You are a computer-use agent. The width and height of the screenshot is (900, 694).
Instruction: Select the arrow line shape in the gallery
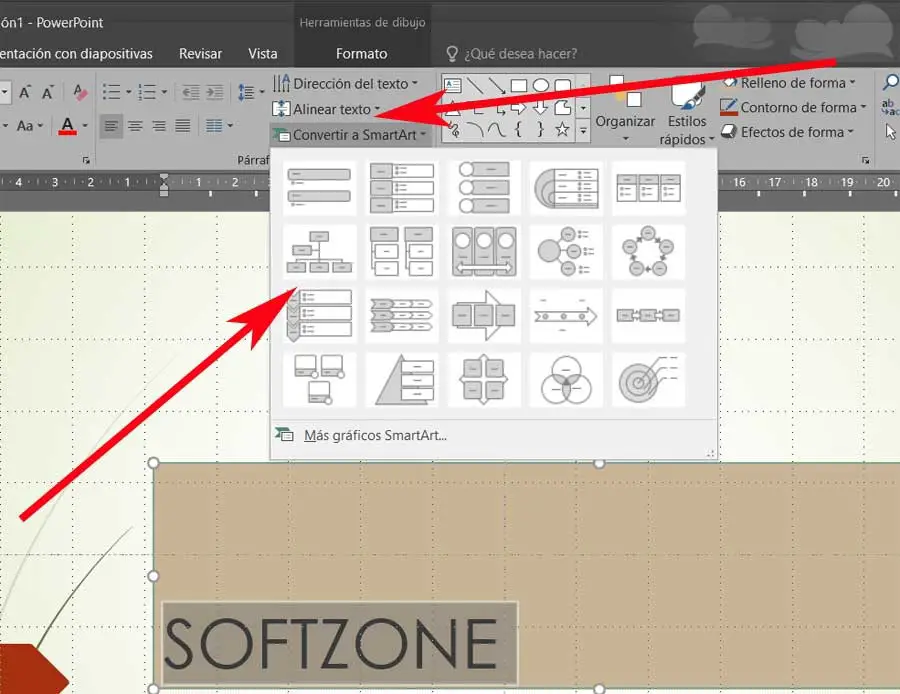coord(496,86)
